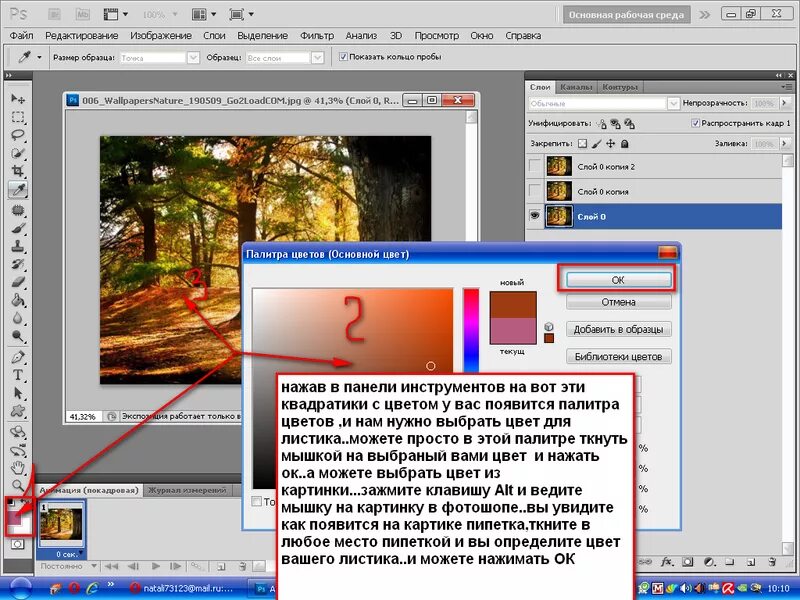Switch to the 'Контуры' tab

(620, 87)
